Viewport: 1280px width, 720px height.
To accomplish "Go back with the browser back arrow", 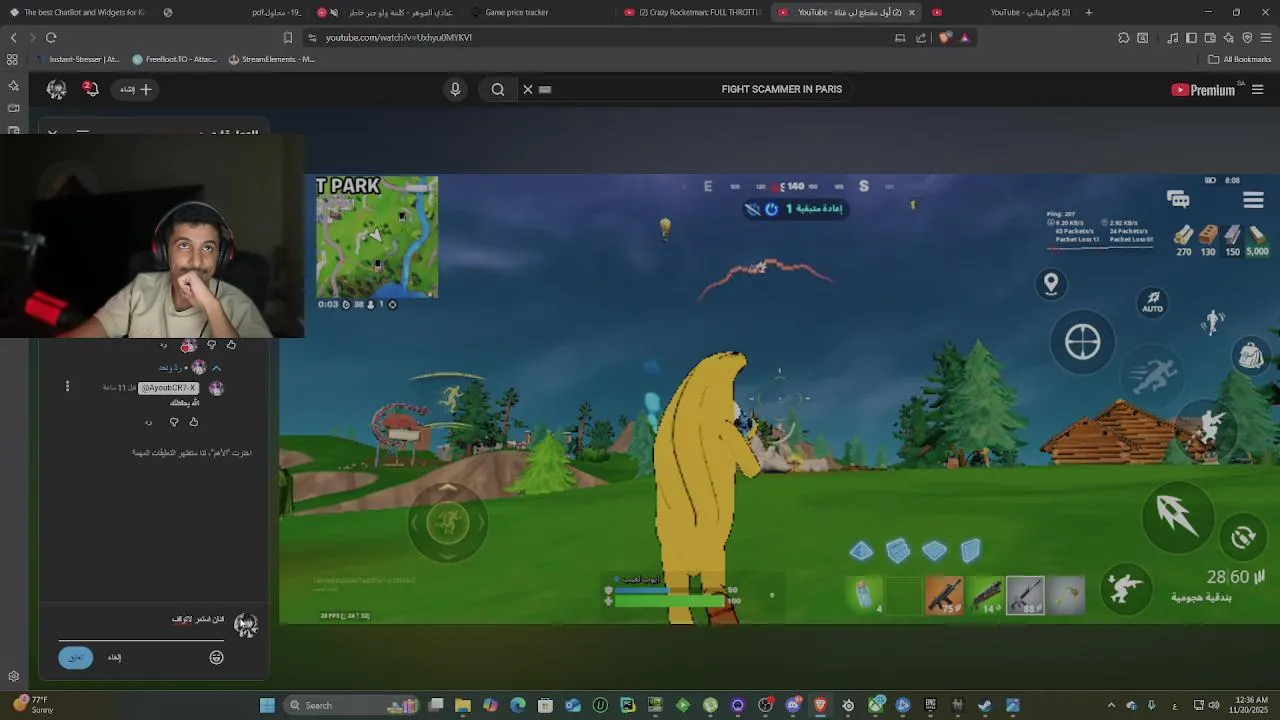I will click(13, 37).
